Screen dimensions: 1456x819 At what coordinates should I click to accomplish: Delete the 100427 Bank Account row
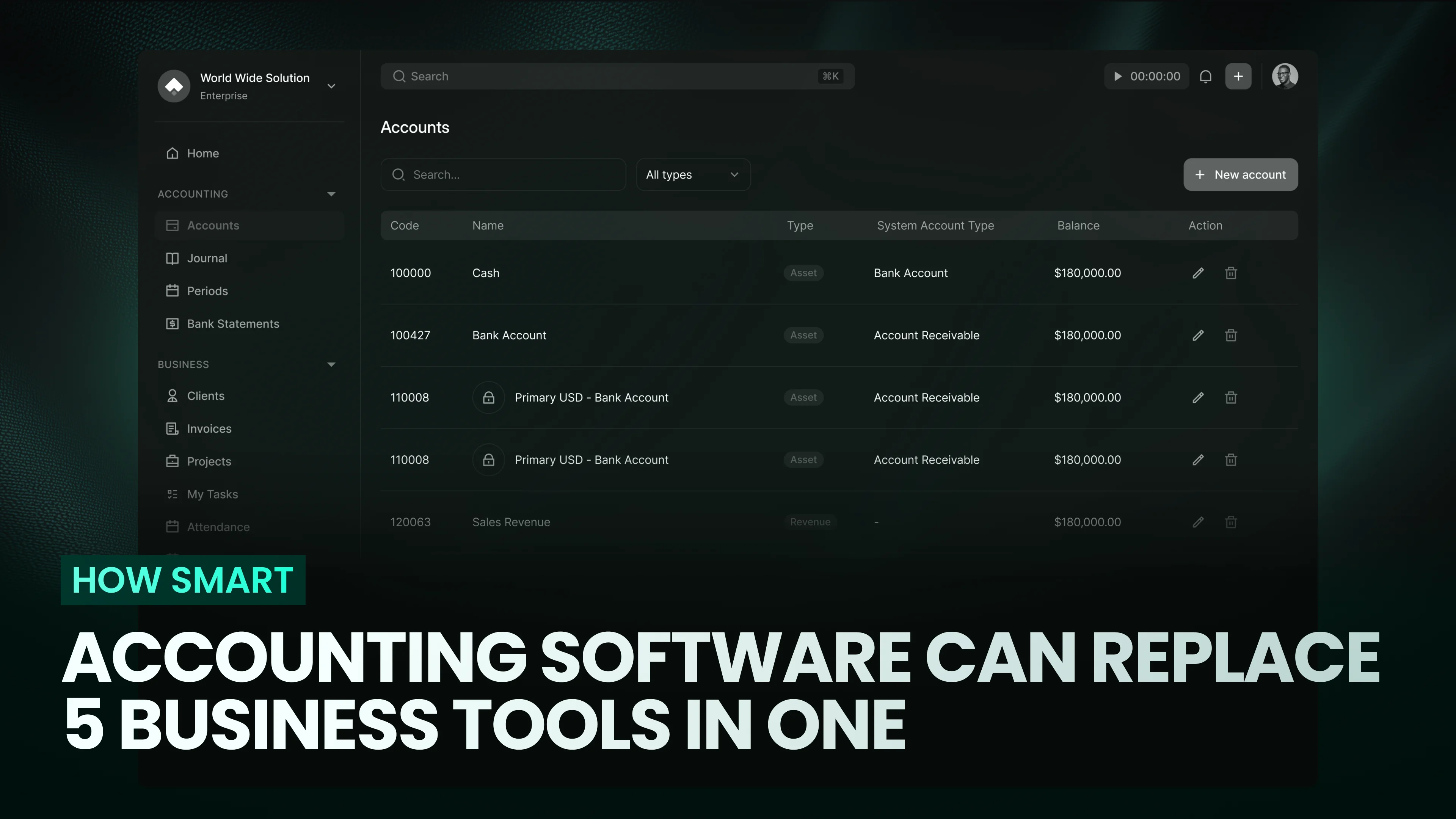[x=1230, y=335]
